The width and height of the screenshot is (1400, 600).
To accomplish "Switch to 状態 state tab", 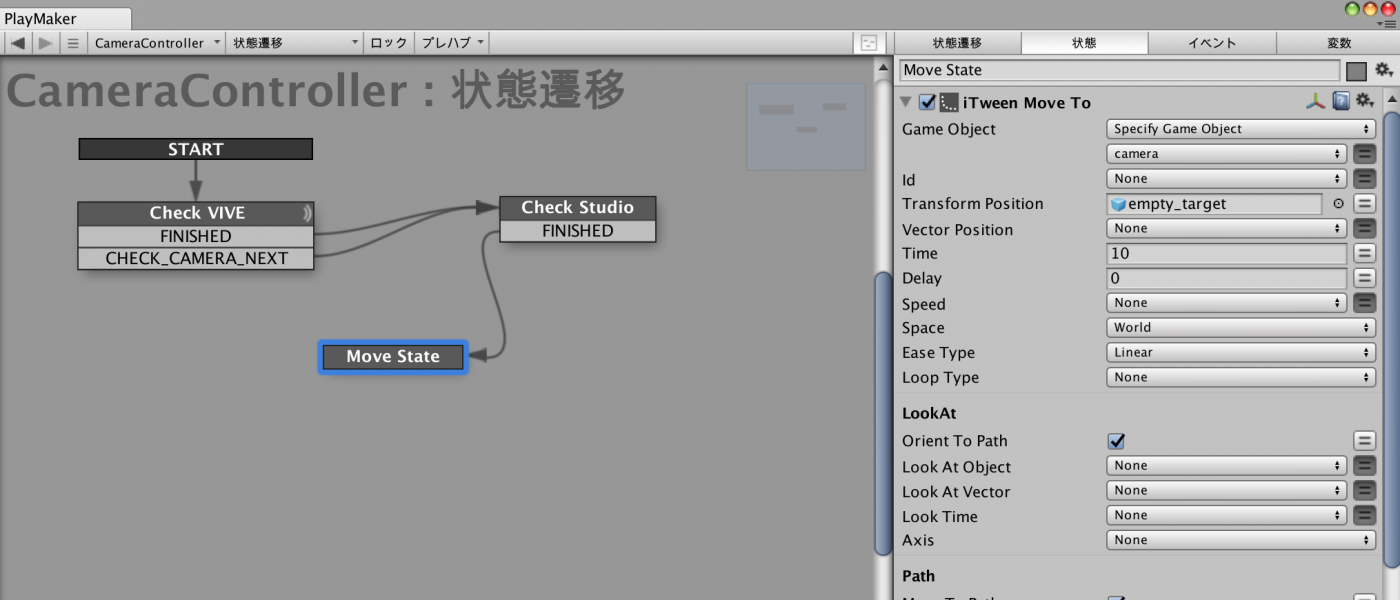I will coord(1084,43).
